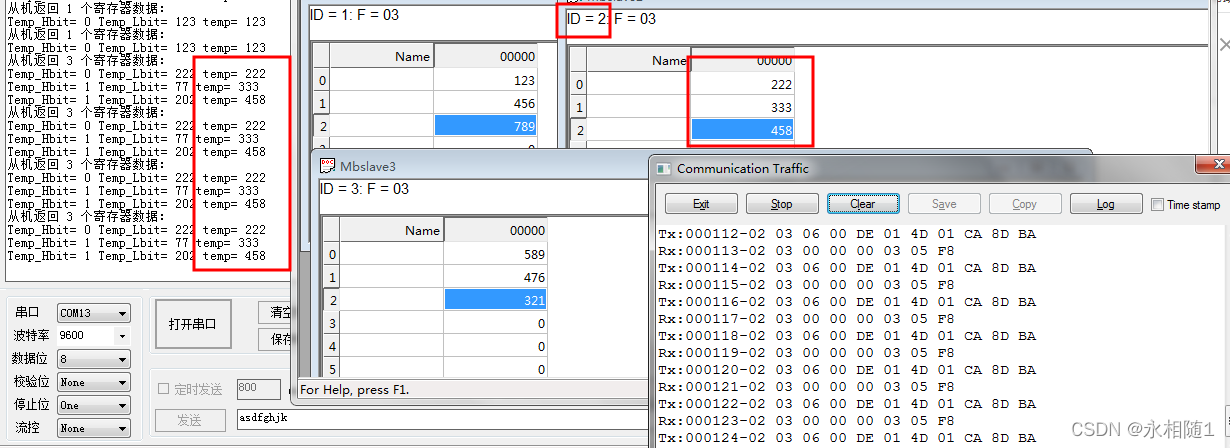Select cell value 123 in ID 1 slave
This screenshot has width=1230, height=448.
tap(485, 80)
